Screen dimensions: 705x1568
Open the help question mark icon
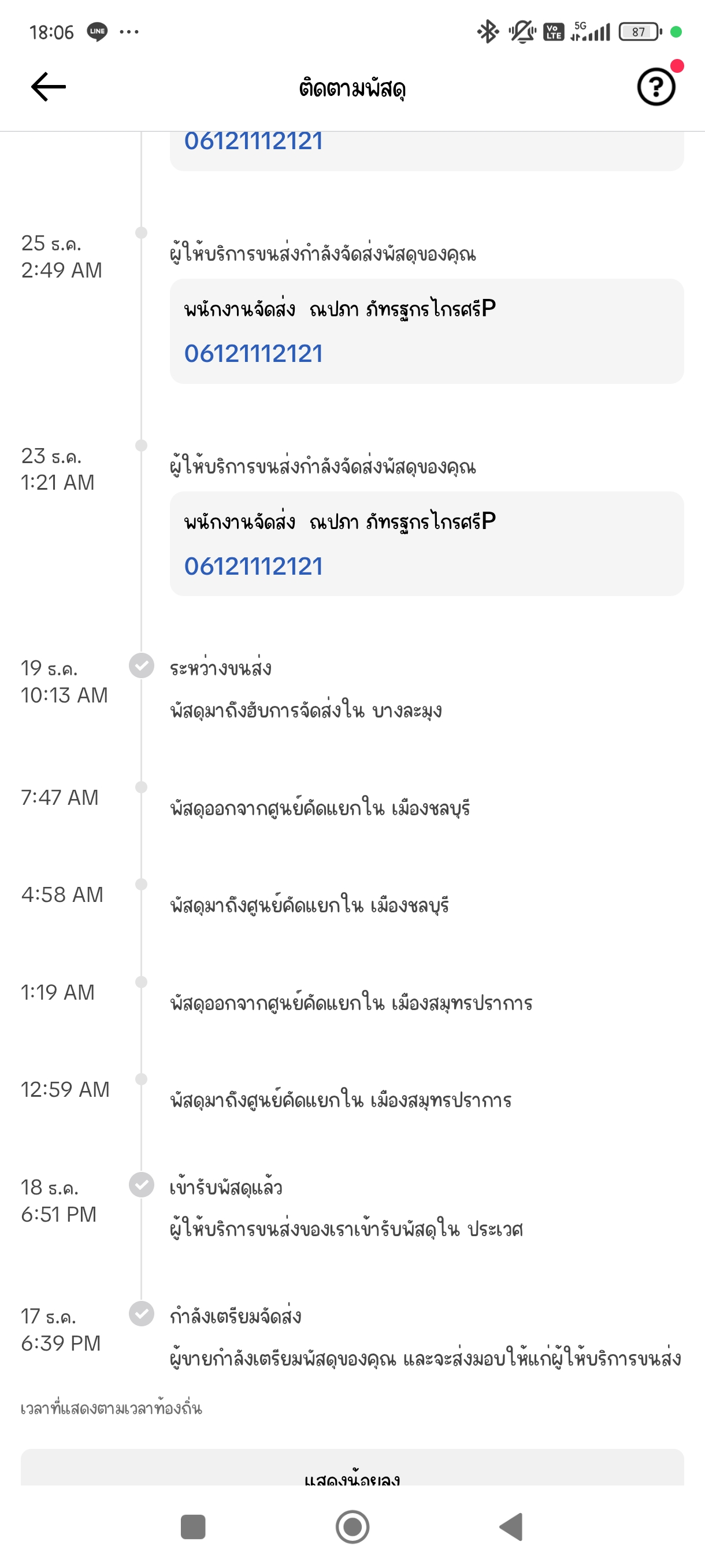656,87
